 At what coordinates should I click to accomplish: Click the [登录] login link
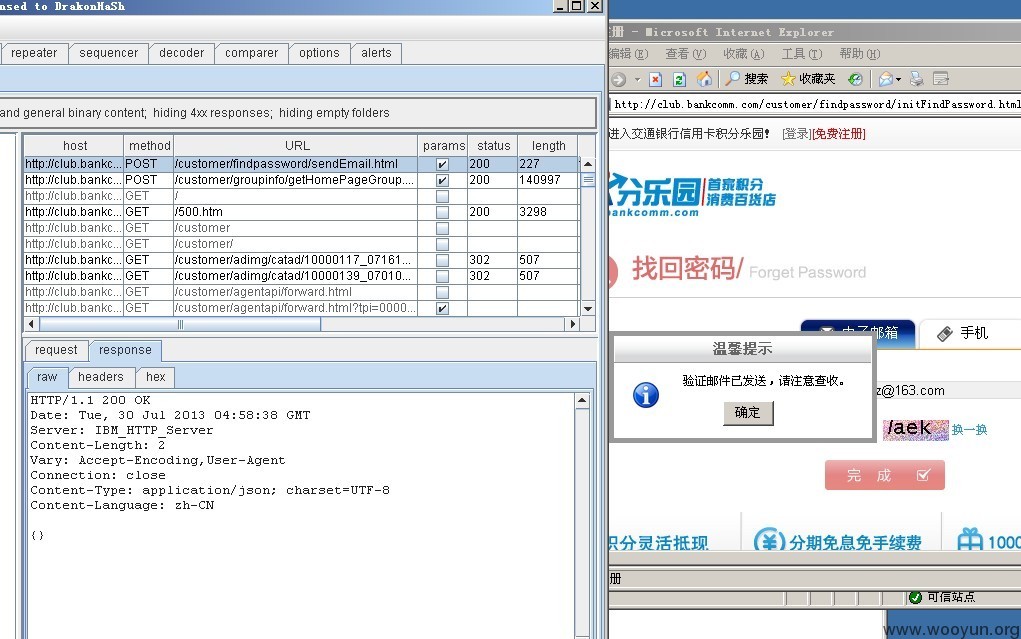(x=796, y=134)
